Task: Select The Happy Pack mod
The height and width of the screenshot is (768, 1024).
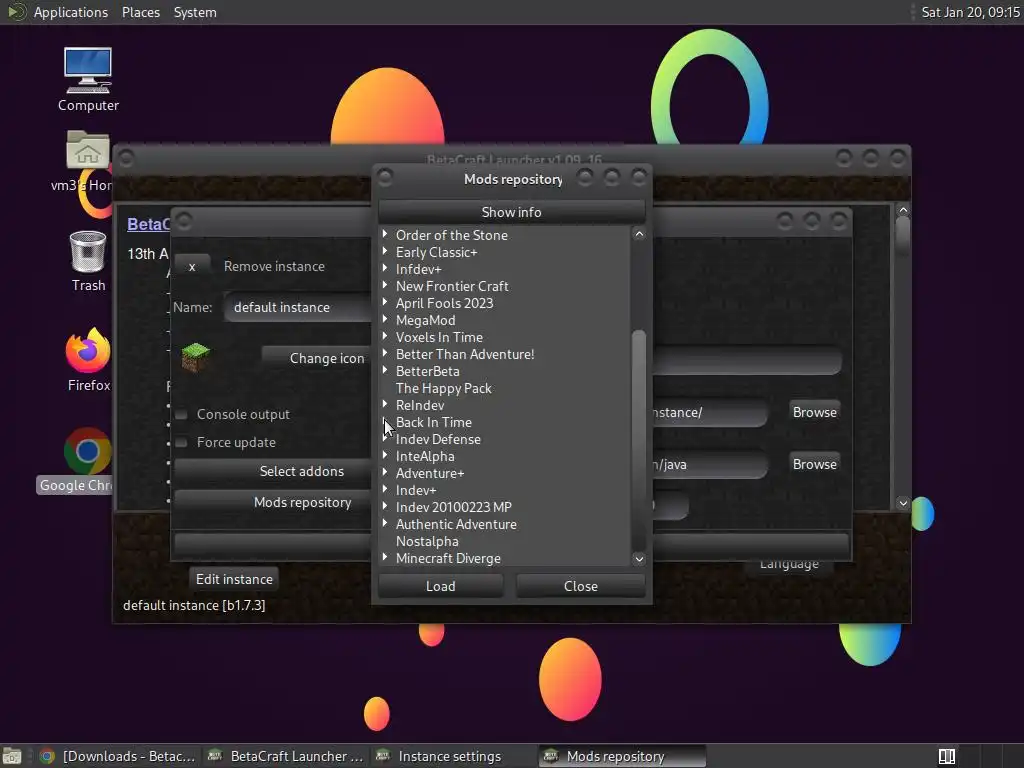Action: coord(443,388)
